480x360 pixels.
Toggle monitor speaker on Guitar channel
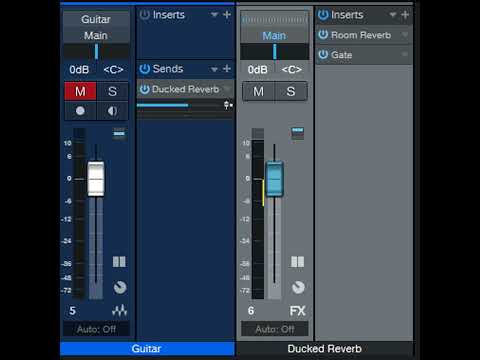tap(112, 111)
